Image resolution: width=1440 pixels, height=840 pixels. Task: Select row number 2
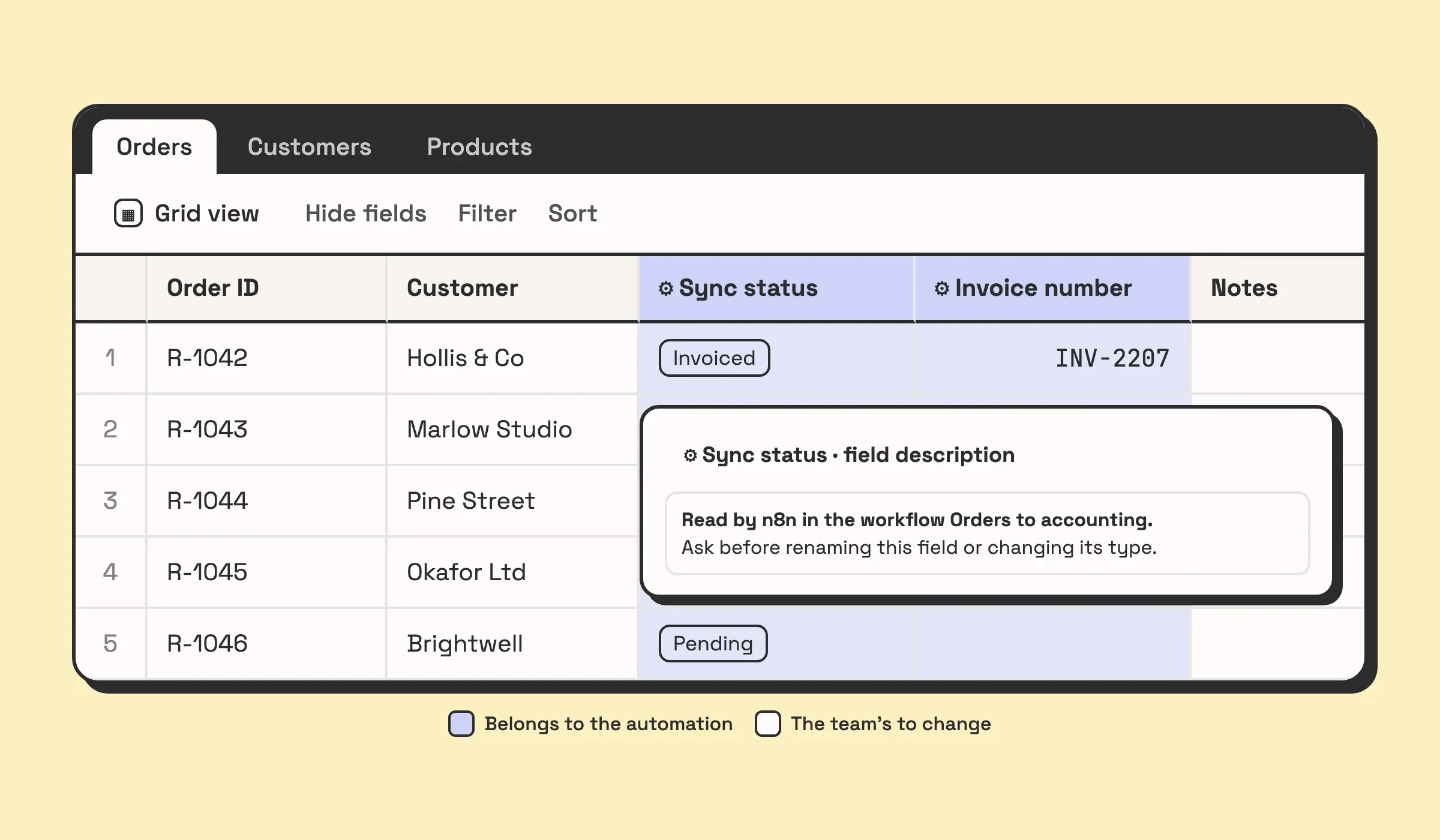click(x=110, y=430)
